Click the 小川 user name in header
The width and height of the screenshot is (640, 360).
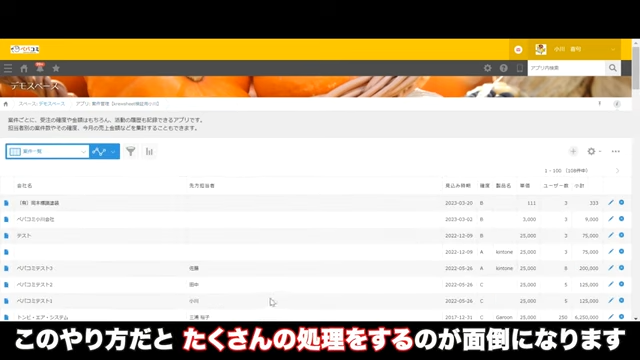tap(567, 49)
